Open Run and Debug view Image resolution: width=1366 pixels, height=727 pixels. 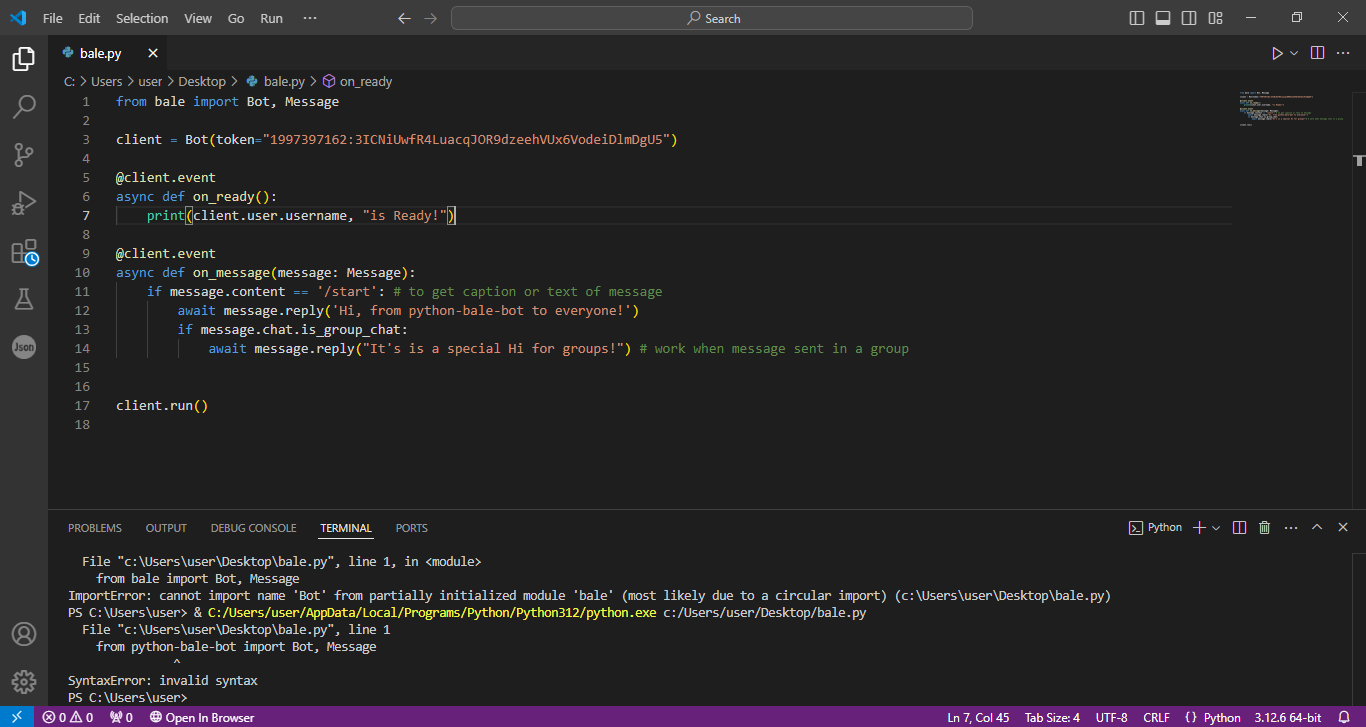click(24, 203)
